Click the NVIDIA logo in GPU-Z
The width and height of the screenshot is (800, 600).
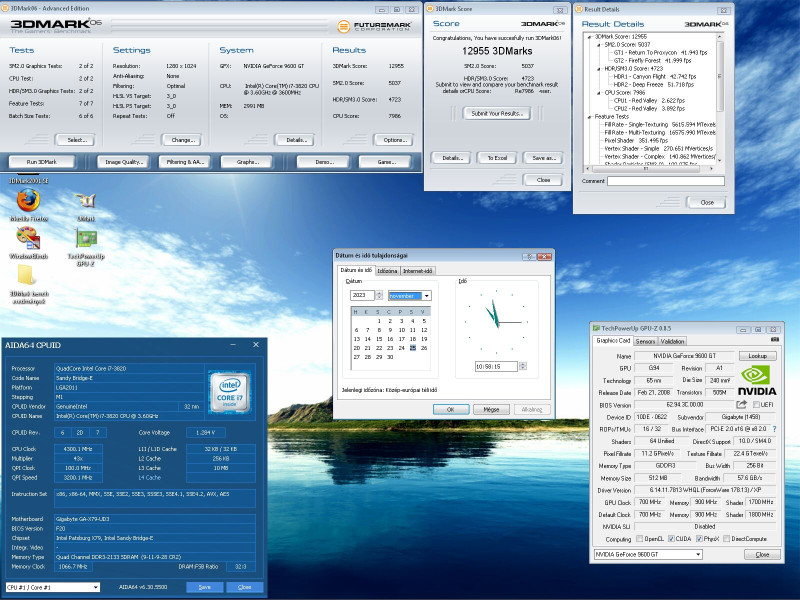pos(757,381)
